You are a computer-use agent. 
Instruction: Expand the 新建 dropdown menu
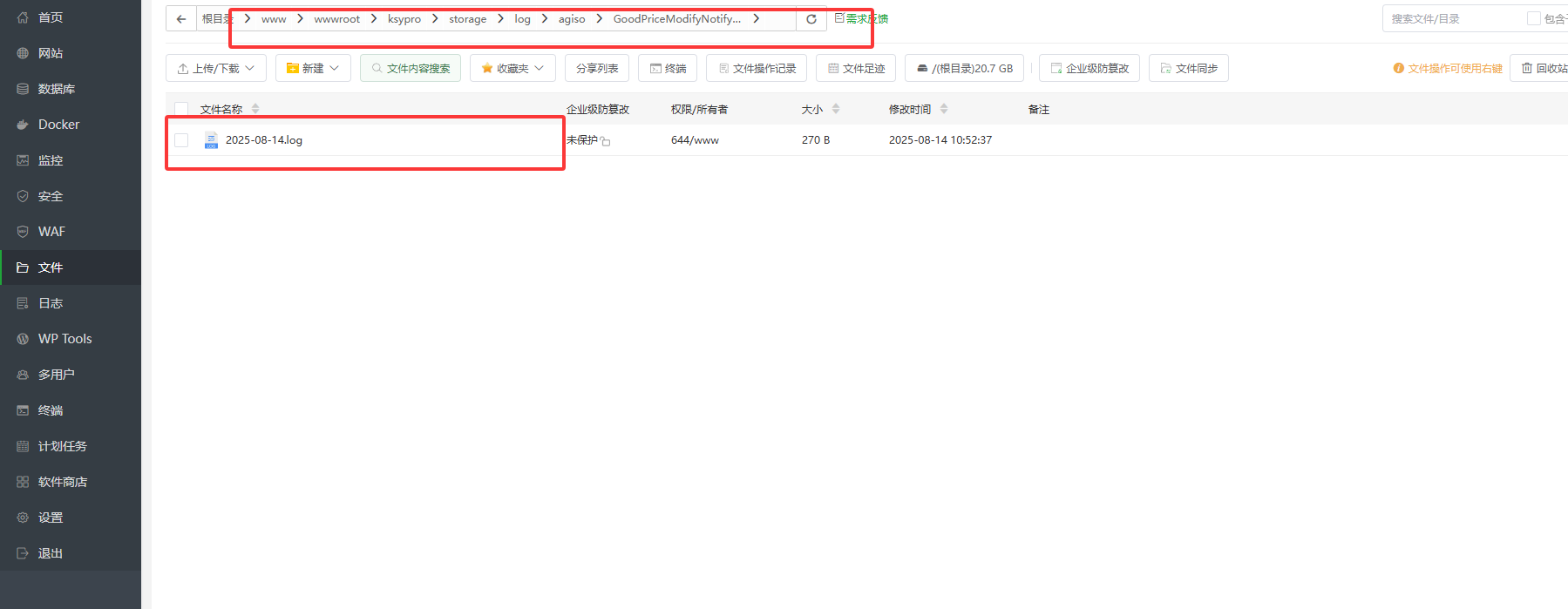click(313, 68)
